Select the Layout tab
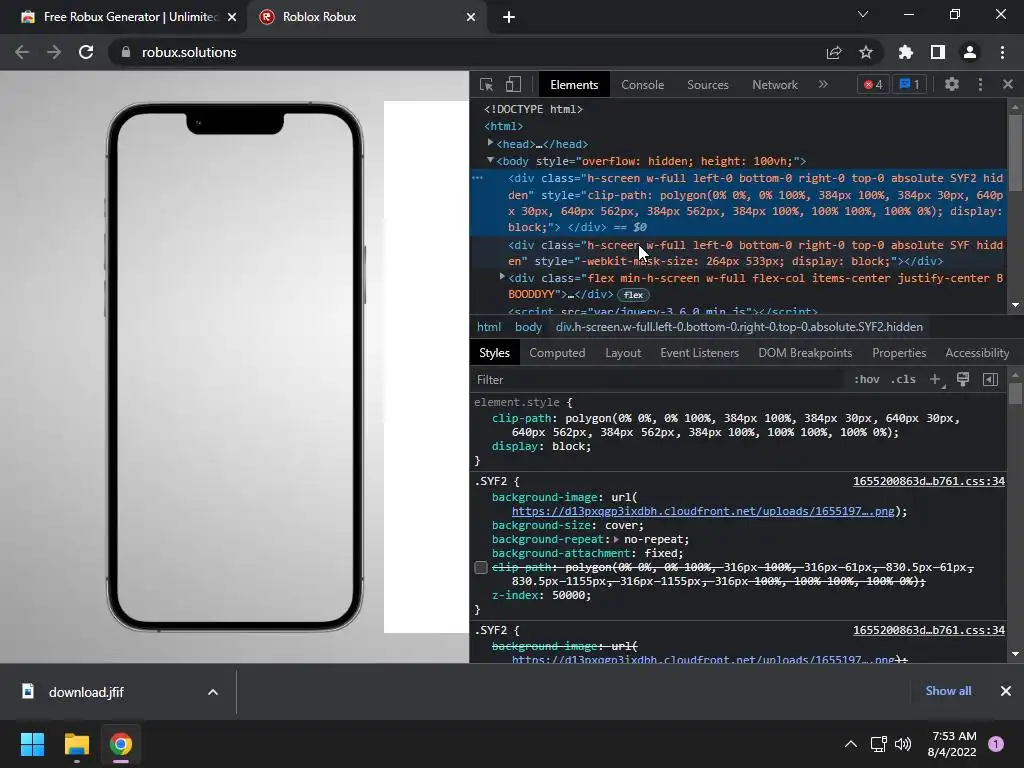Screen dimensions: 1024x768 (x=623, y=353)
